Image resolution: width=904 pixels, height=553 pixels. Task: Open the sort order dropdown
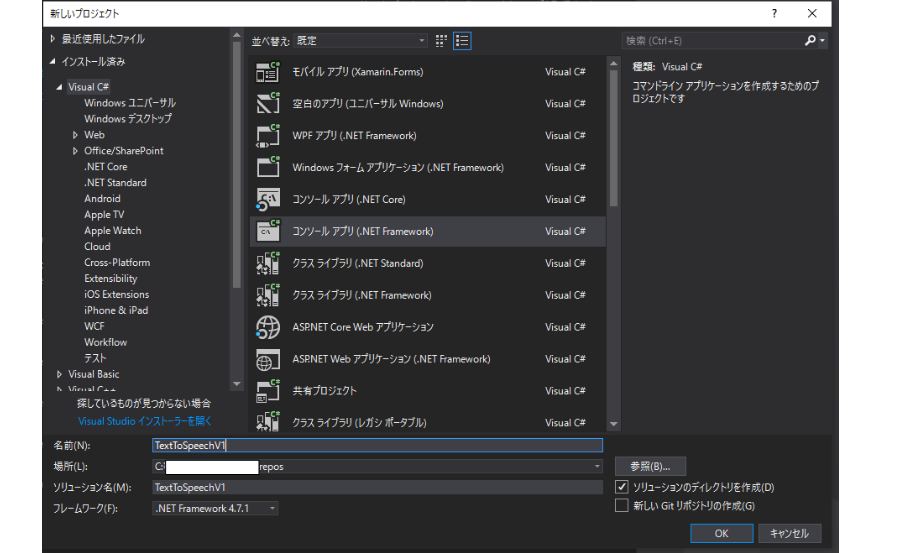[x=360, y=41]
